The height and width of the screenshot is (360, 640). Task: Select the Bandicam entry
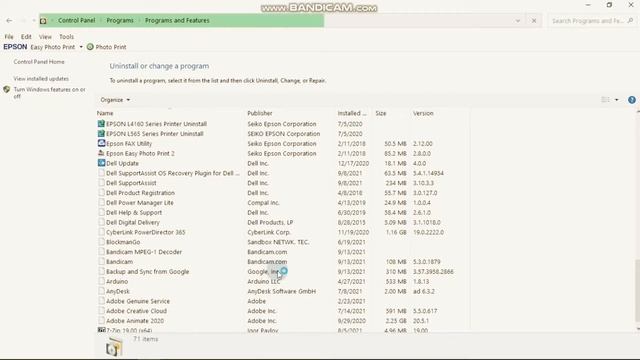[119, 261]
